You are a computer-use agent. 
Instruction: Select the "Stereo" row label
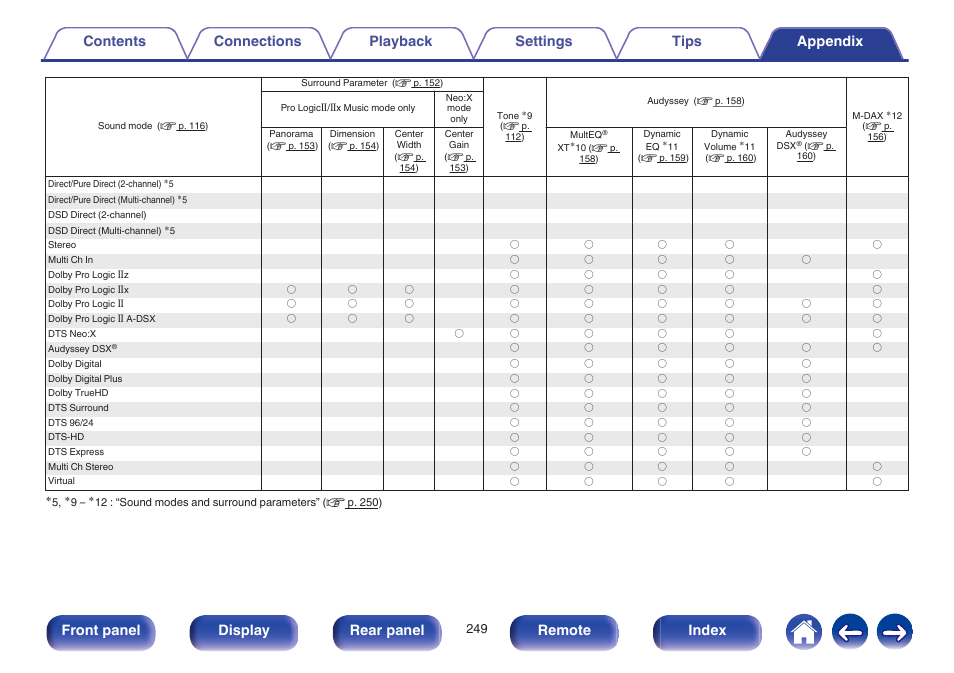[62, 245]
